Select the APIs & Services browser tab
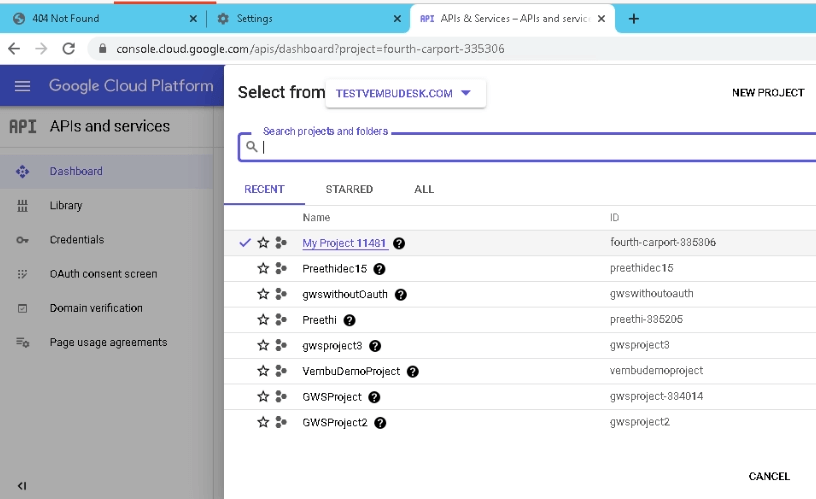The height and width of the screenshot is (499, 816). click(x=512, y=19)
